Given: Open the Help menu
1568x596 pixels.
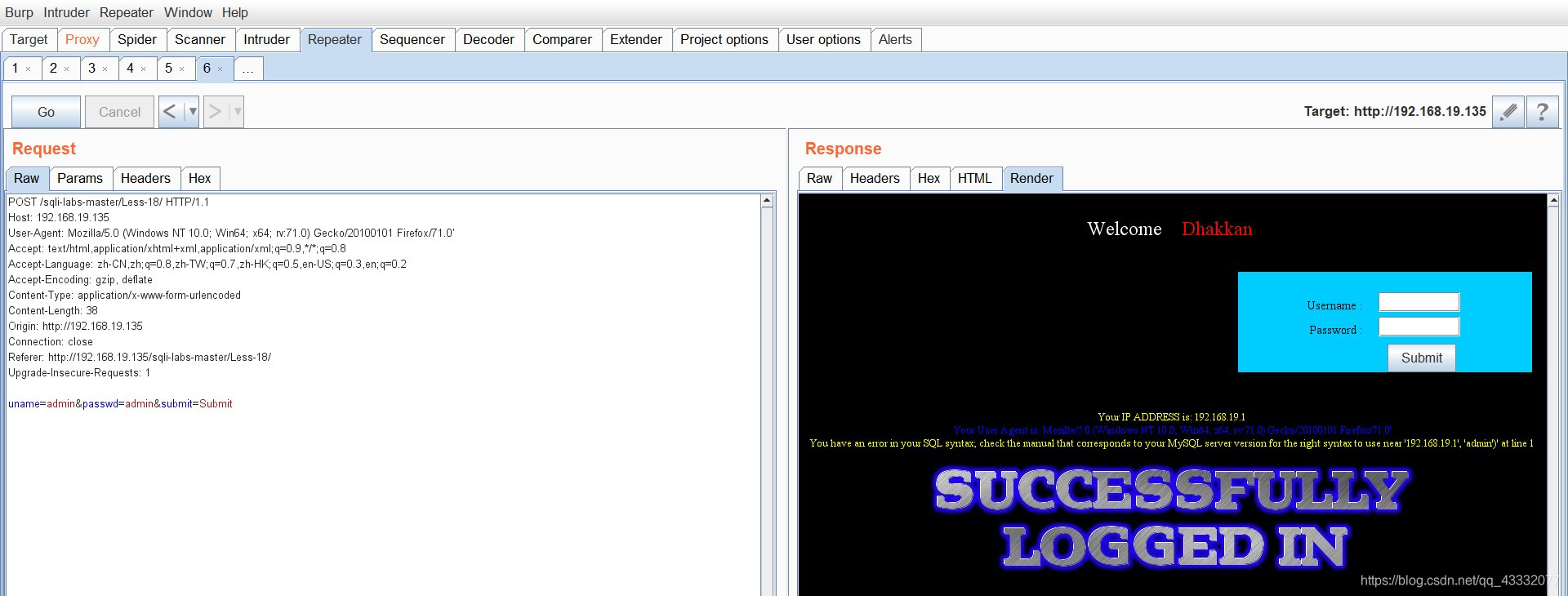Looking at the screenshot, I should pos(235,12).
